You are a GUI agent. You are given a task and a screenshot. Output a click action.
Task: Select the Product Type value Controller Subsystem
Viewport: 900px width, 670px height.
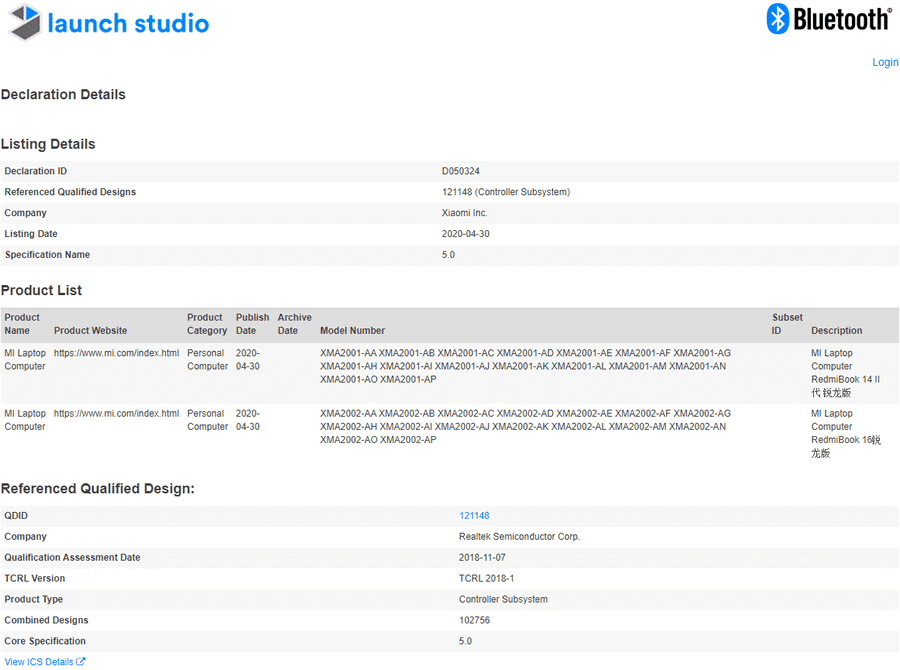(503, 599)
